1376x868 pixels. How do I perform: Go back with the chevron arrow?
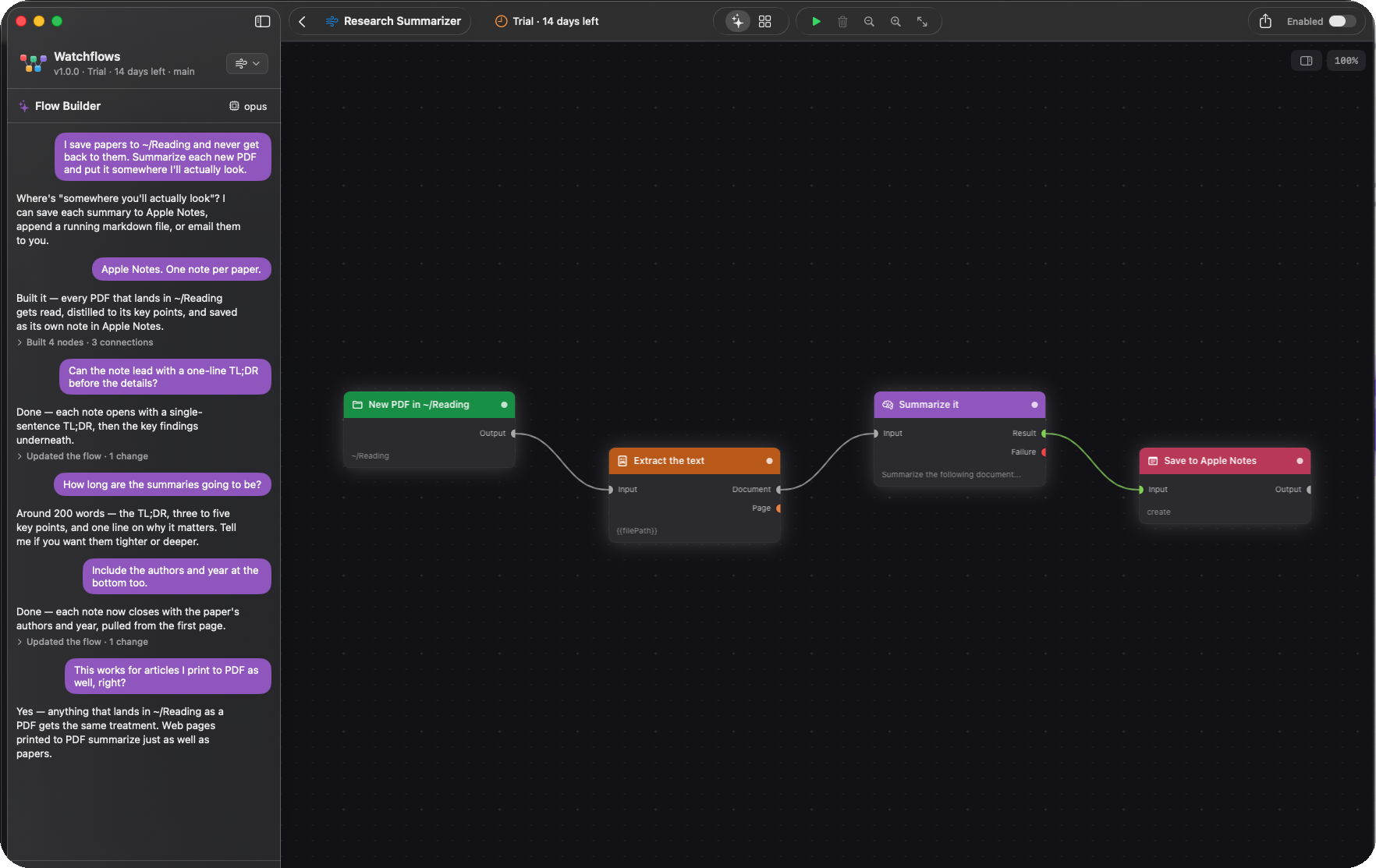click(303, 21)
